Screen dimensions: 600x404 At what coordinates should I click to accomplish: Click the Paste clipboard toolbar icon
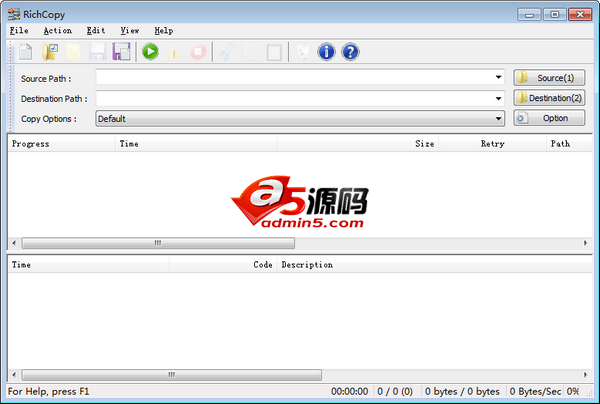274,52
